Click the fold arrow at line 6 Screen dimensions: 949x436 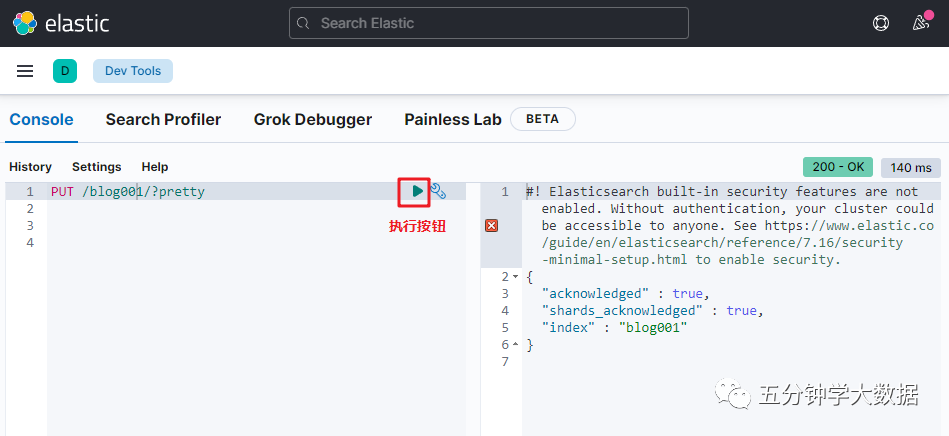[515, 345]
